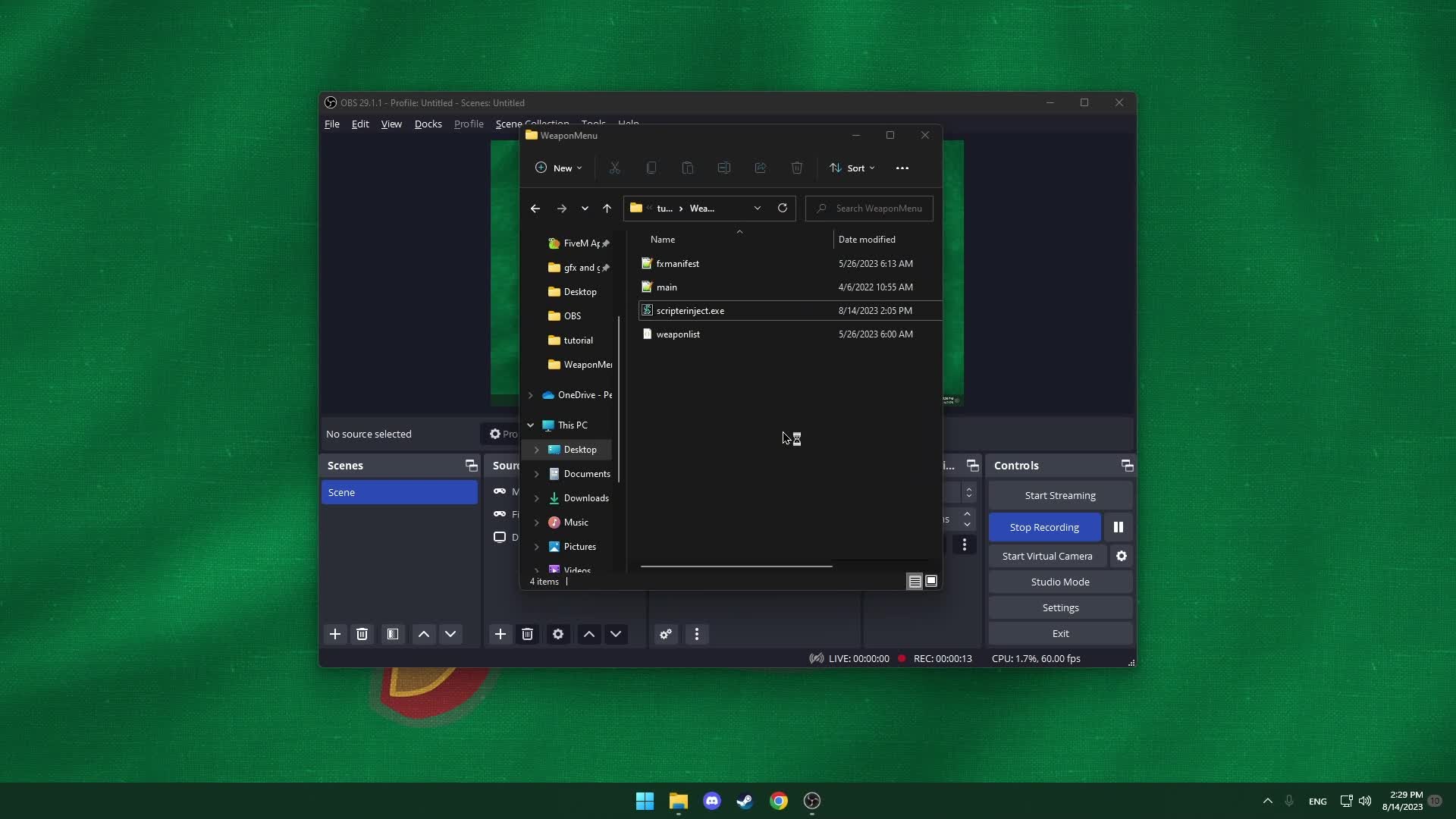Open the Edit menu in OBS
Viewport: 1456px width, 819px height.
359,124
